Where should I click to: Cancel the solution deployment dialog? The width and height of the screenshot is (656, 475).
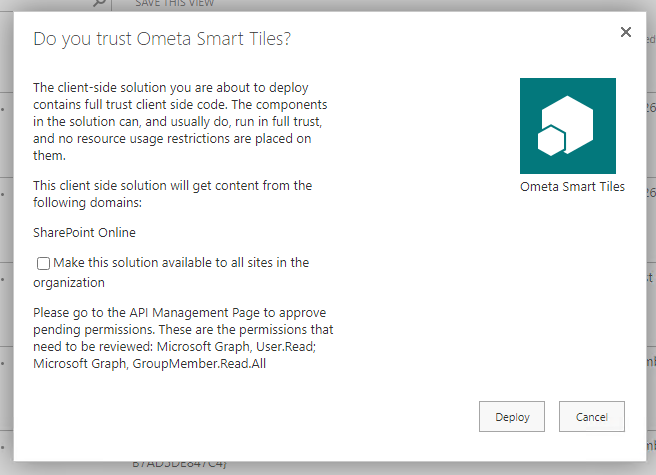click(x=592, y=416)
